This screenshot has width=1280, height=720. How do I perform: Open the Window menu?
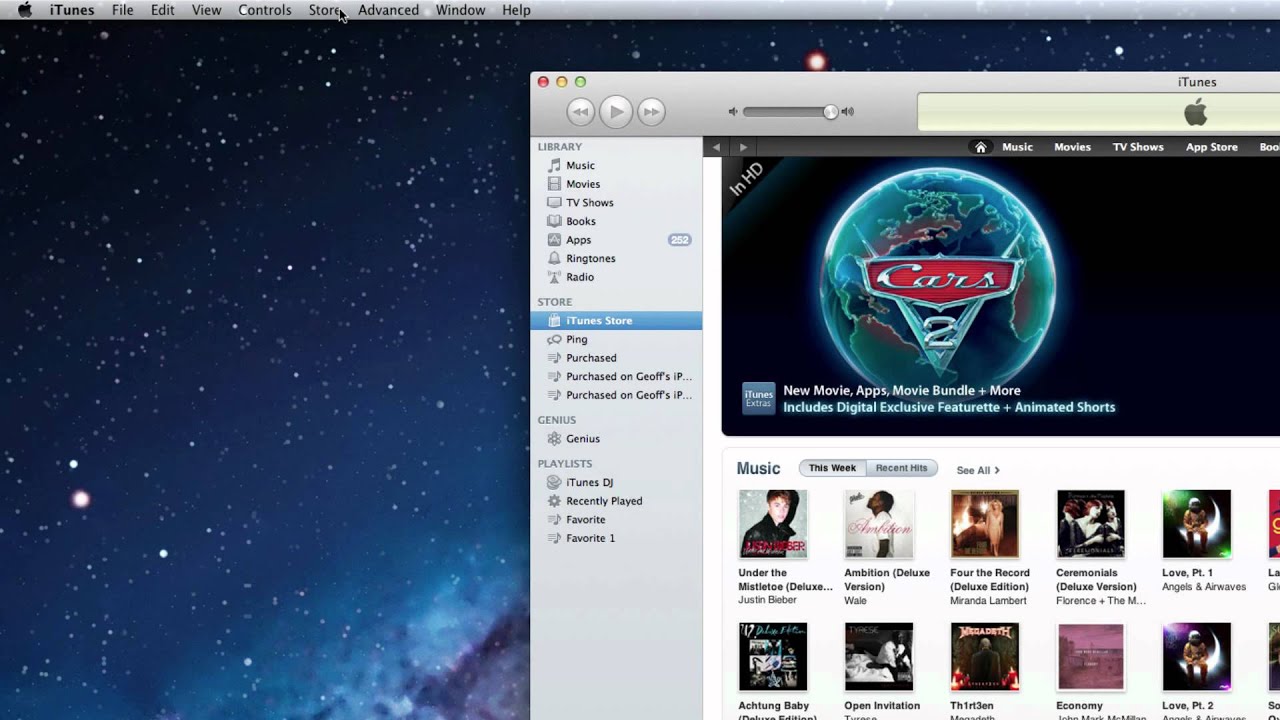click(x=461, y=10)
